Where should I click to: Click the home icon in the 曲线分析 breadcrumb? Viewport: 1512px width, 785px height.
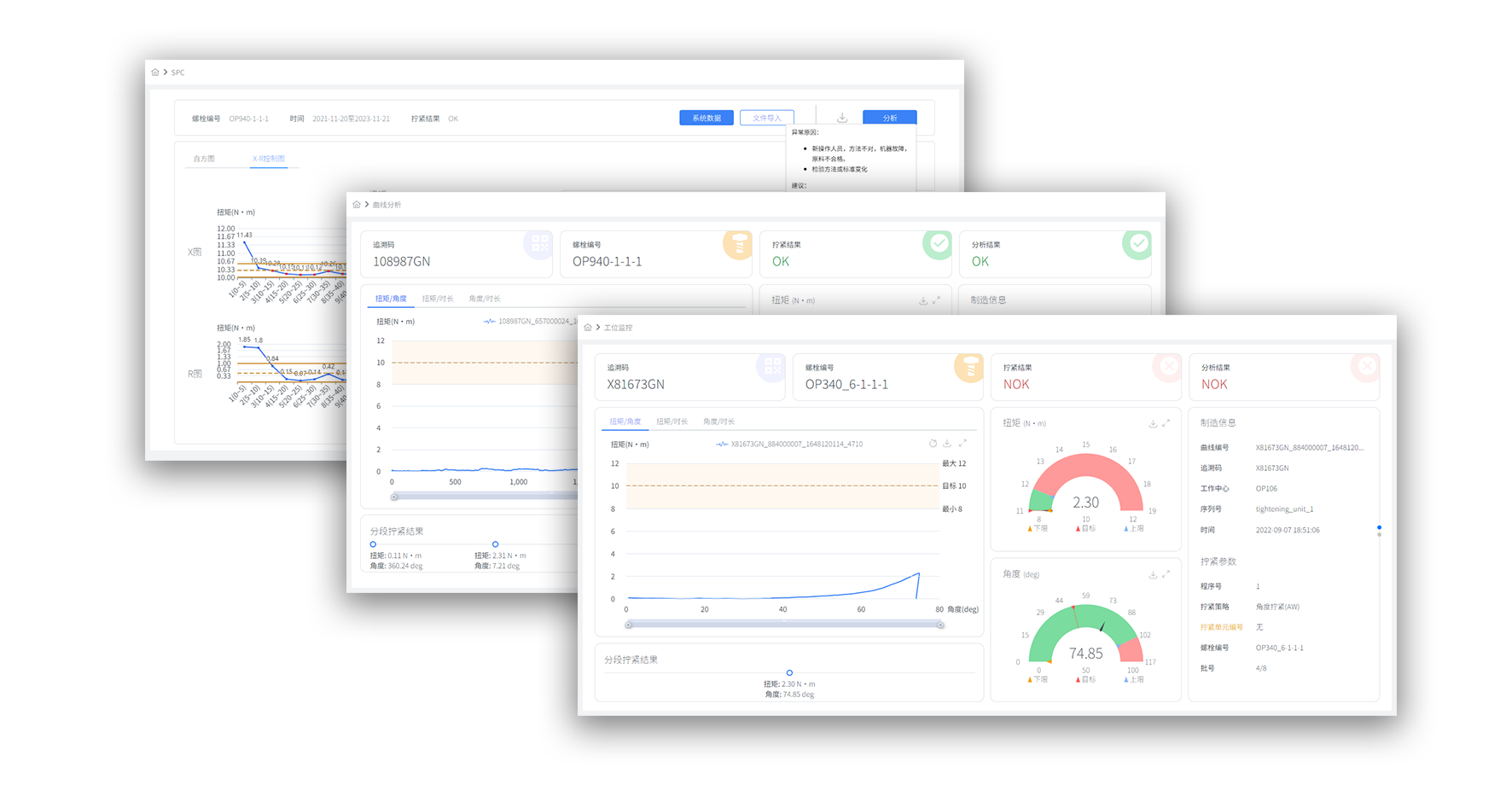357,205
